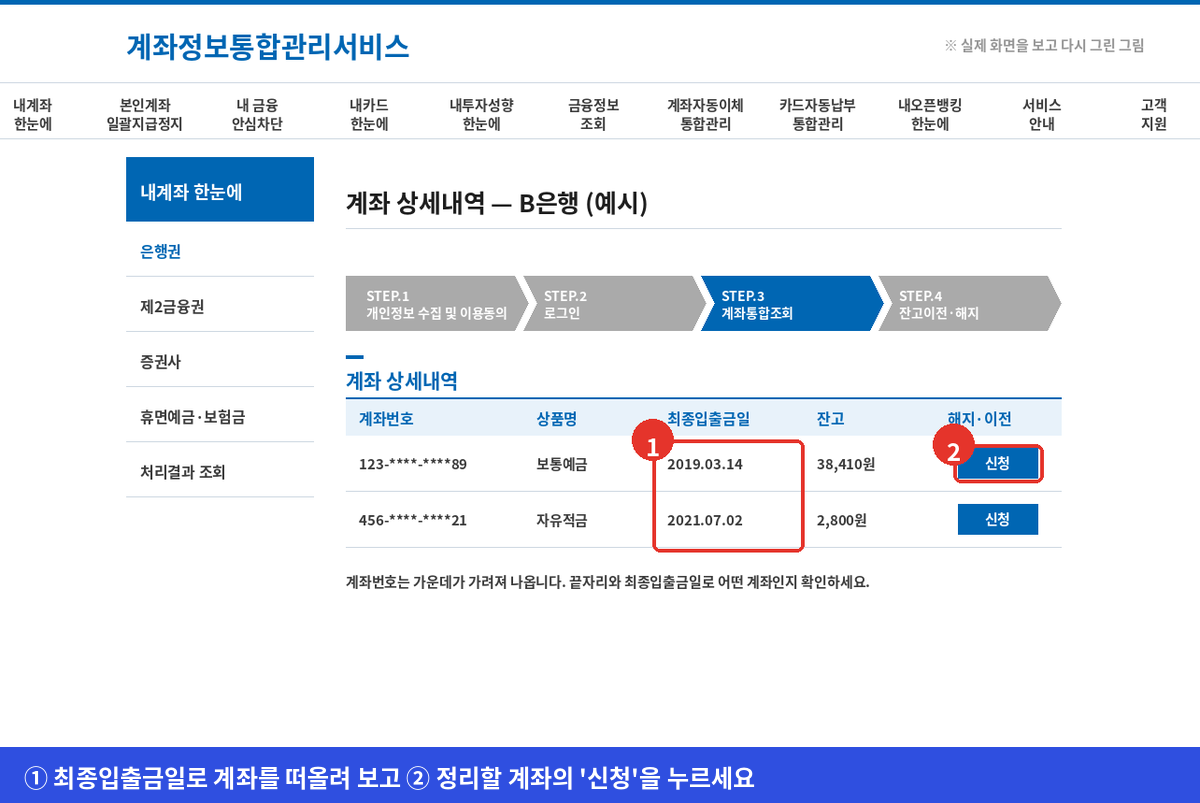Screen dimensions: 1200x803
Task: Click the note starting 계좌번호는 가운데가 가려져
Action: pos(608,582)
